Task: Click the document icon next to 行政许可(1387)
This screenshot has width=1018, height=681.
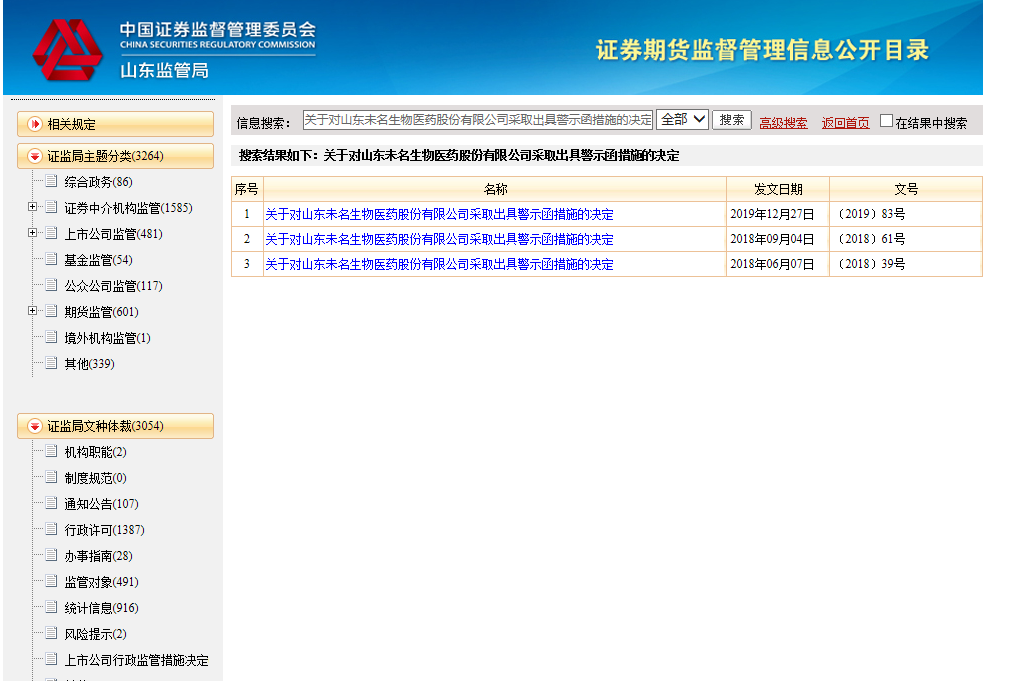Action: [x=51, y=529]
